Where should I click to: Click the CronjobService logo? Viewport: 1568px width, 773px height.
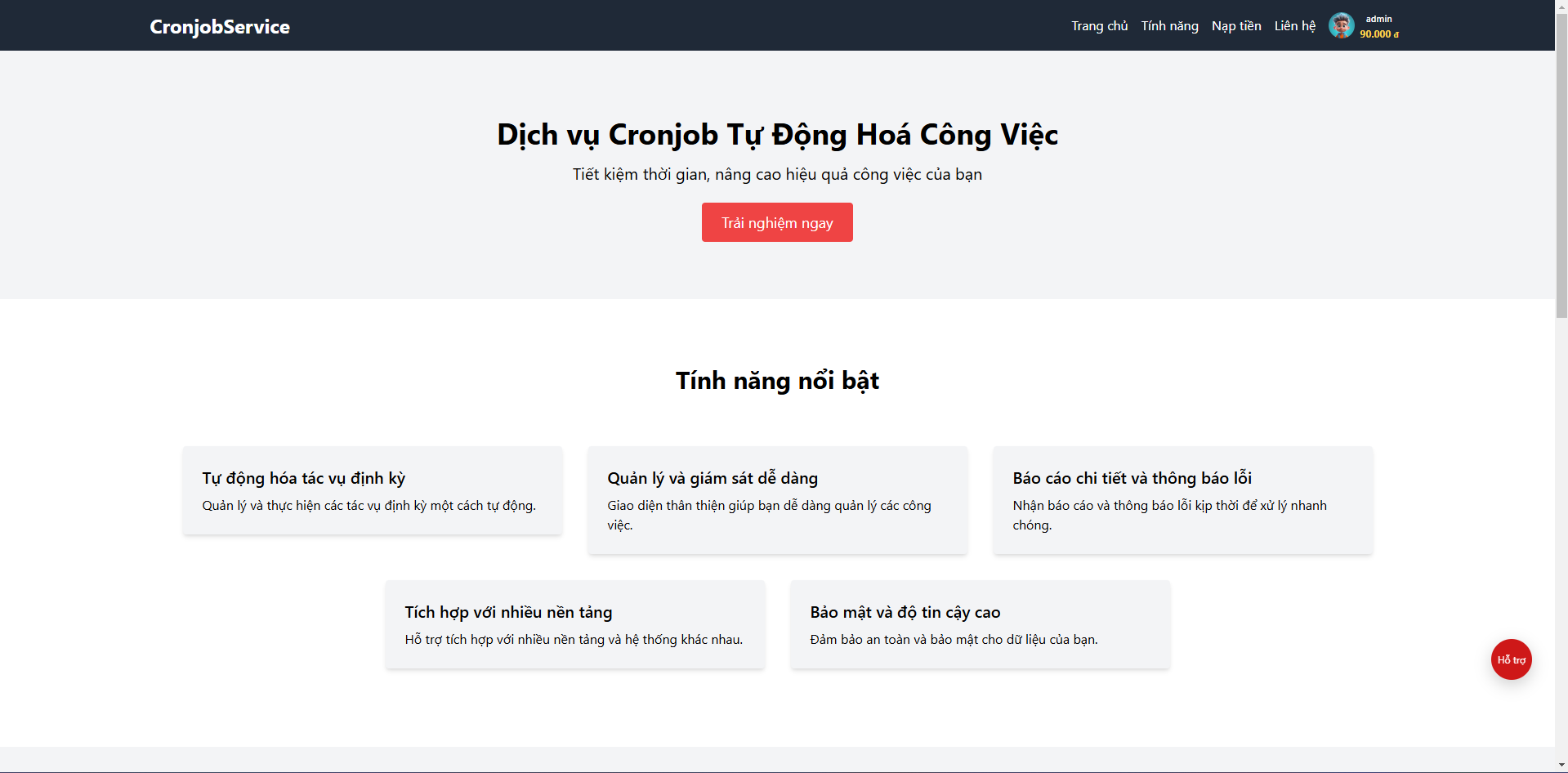pos(219,26)
